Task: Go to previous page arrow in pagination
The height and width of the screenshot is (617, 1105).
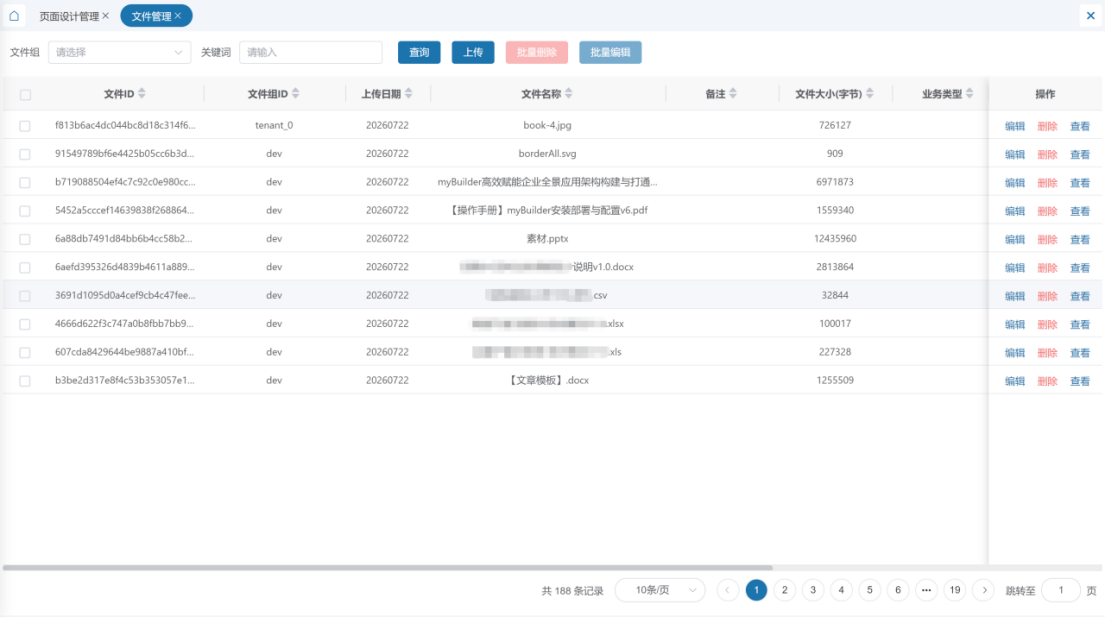Action: [727, 590]
